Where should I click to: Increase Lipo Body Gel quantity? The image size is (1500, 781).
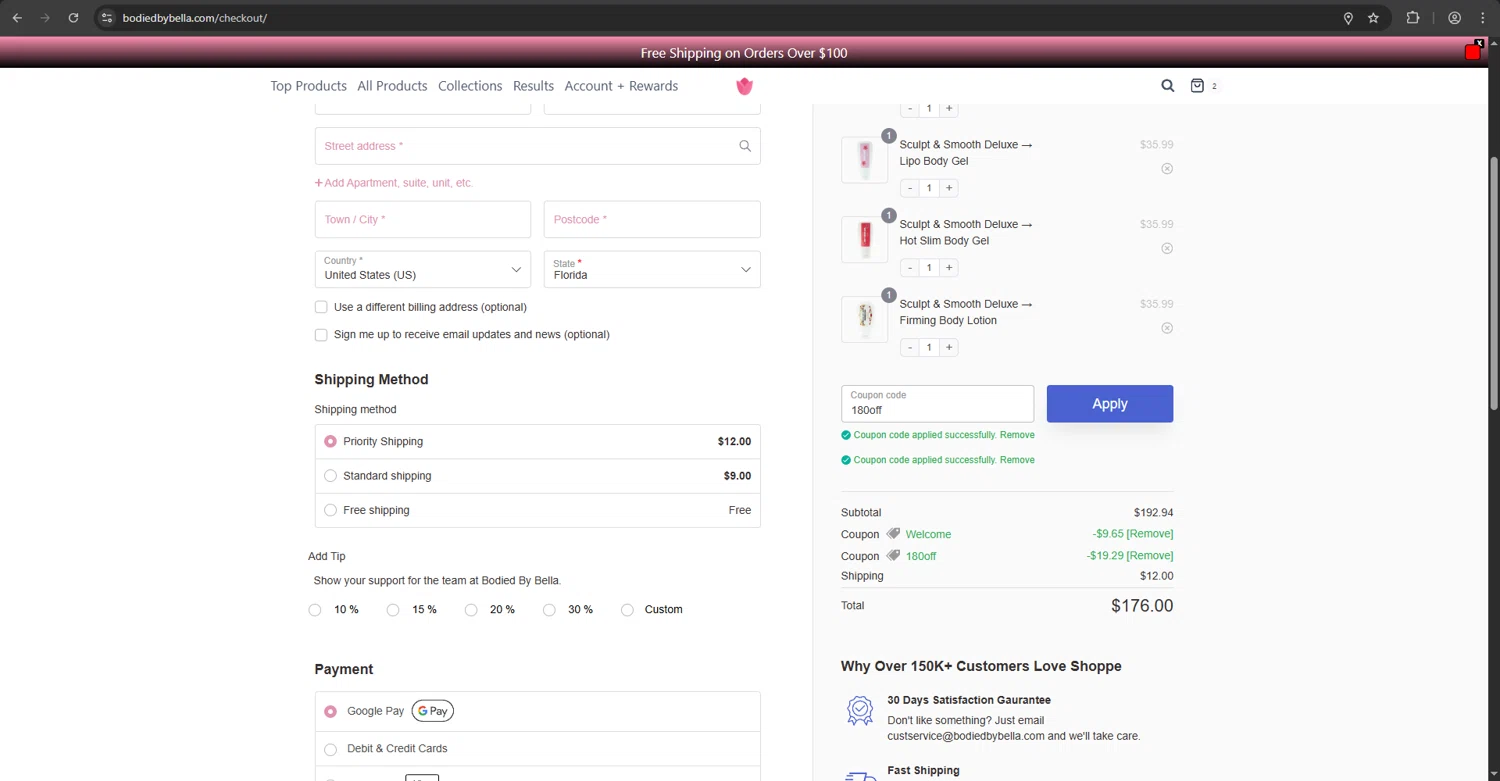pyautogui.click(x=949, y=188)
